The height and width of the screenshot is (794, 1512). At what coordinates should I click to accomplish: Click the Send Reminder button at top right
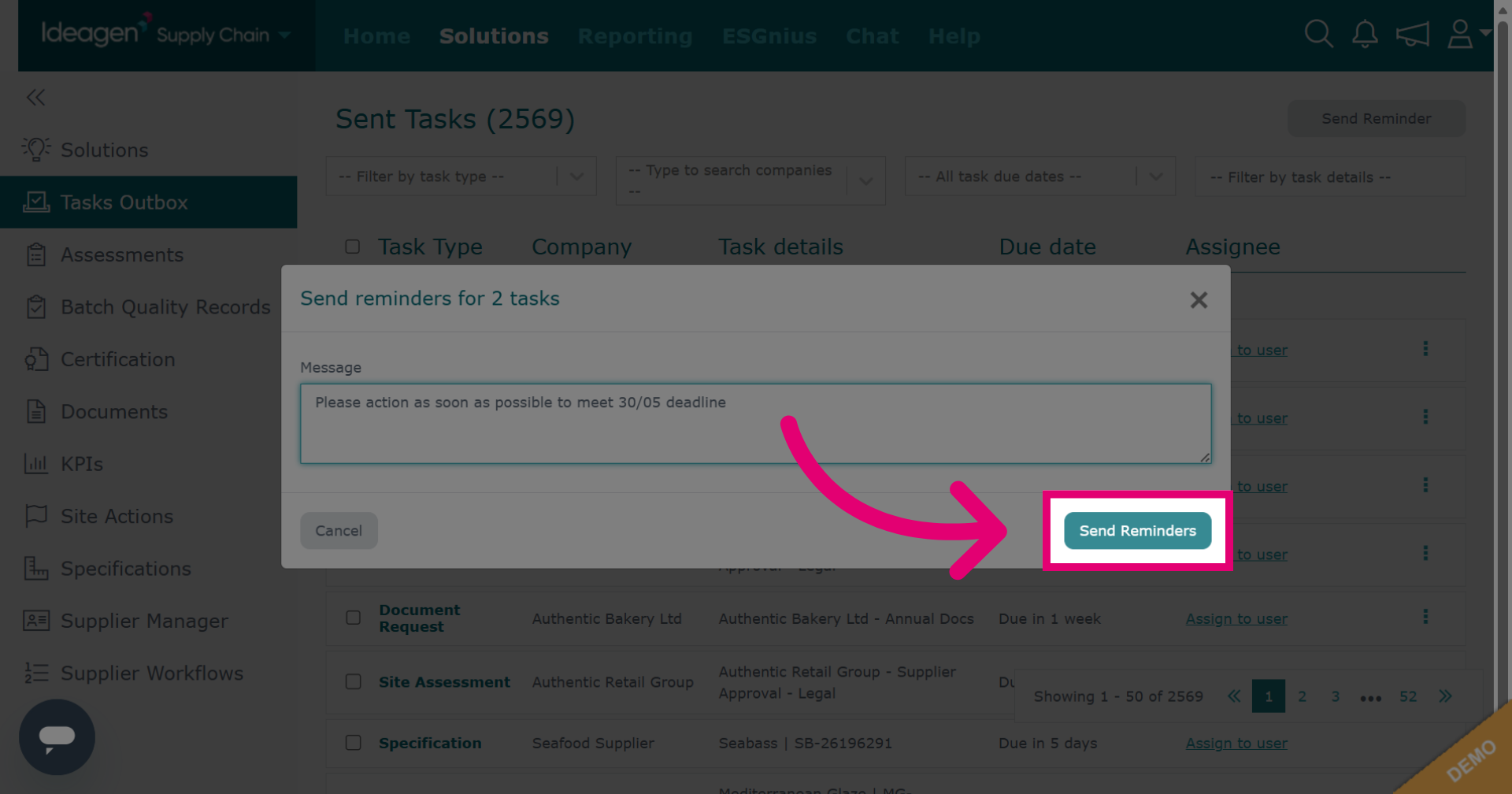coord(1376,119)
